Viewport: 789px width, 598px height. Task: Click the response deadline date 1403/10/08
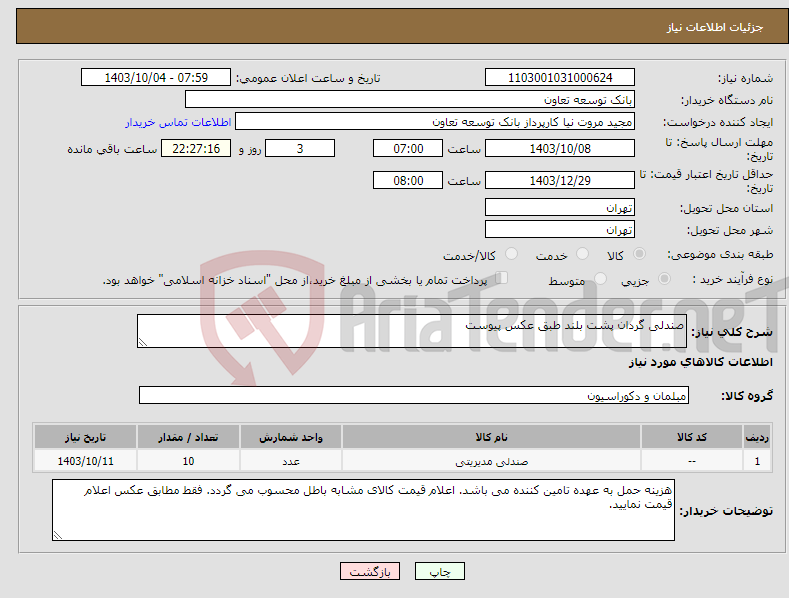pos(560,148)
